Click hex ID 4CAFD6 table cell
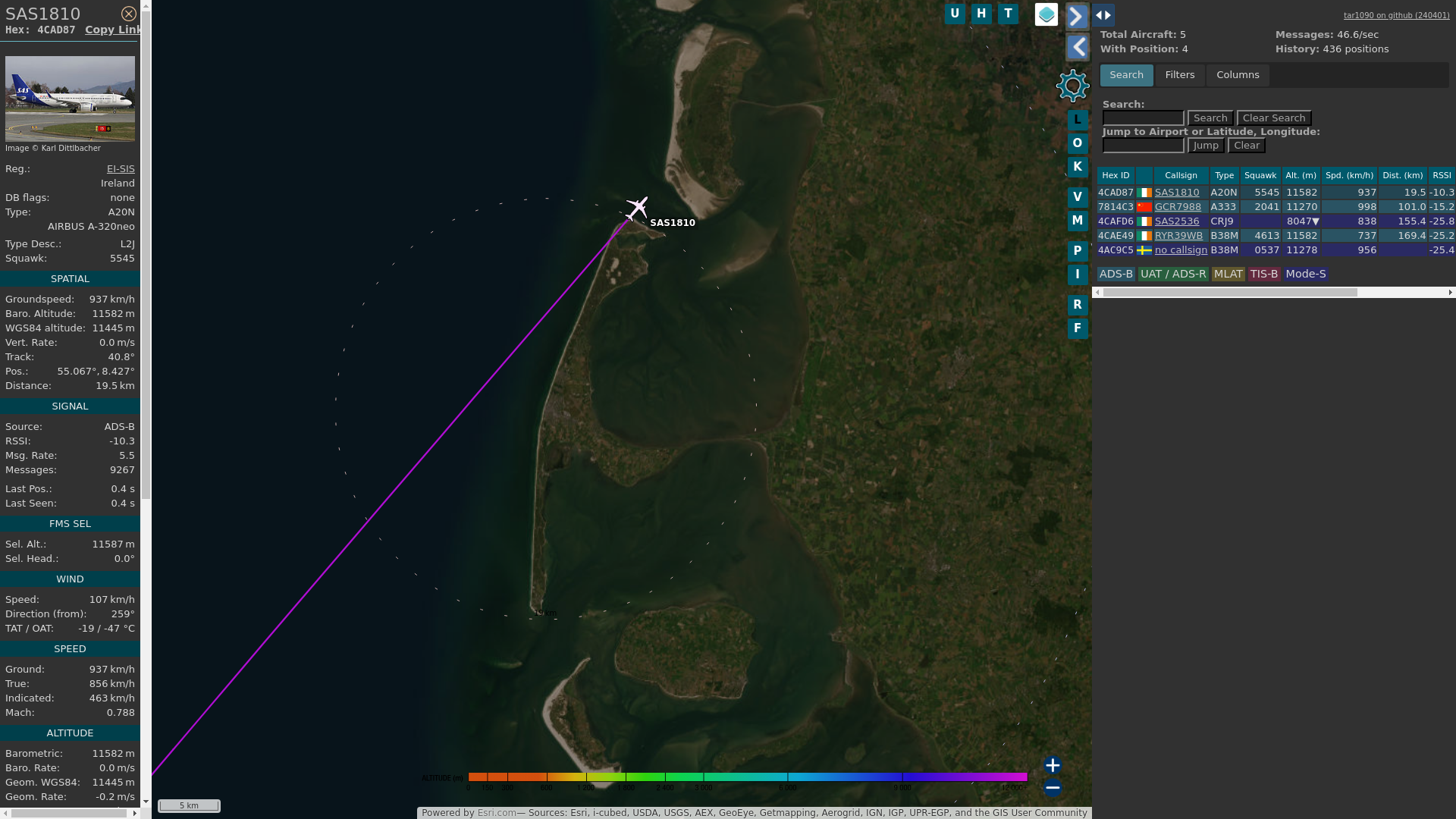Viewport: 1456px width, 819px height. 1116,221
